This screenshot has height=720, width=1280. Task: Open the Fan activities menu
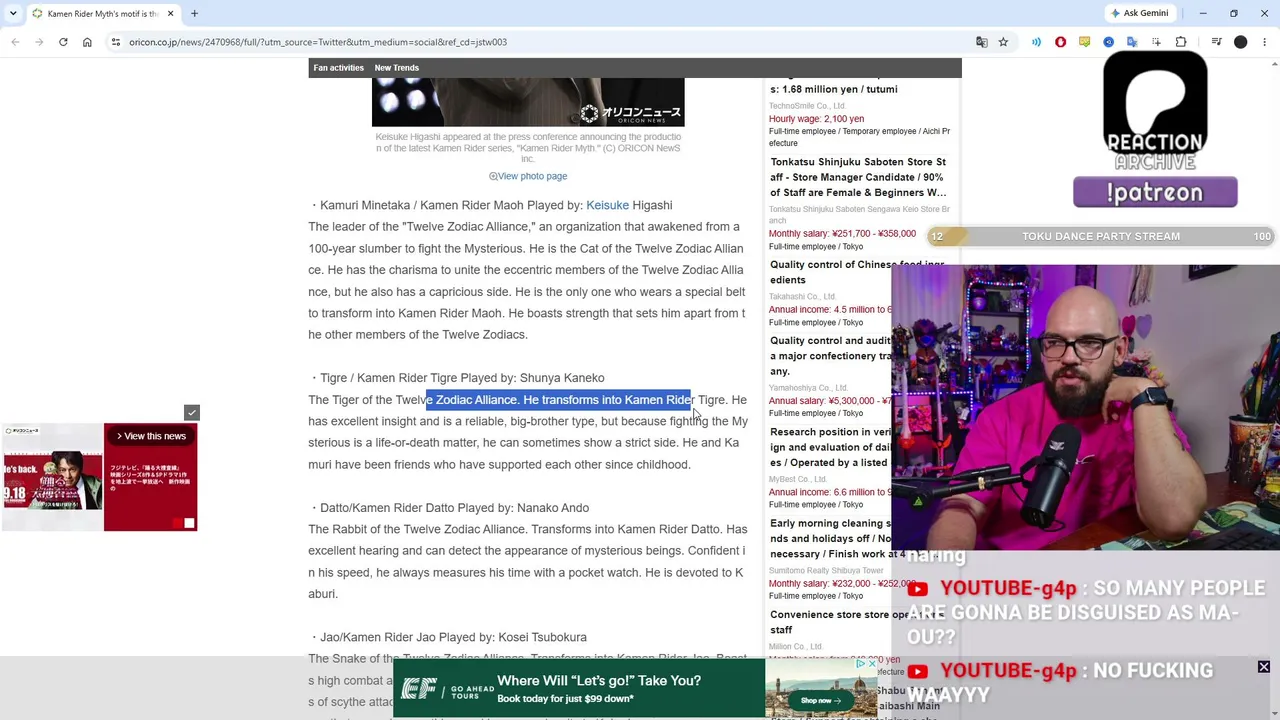[x=338, y=68]
